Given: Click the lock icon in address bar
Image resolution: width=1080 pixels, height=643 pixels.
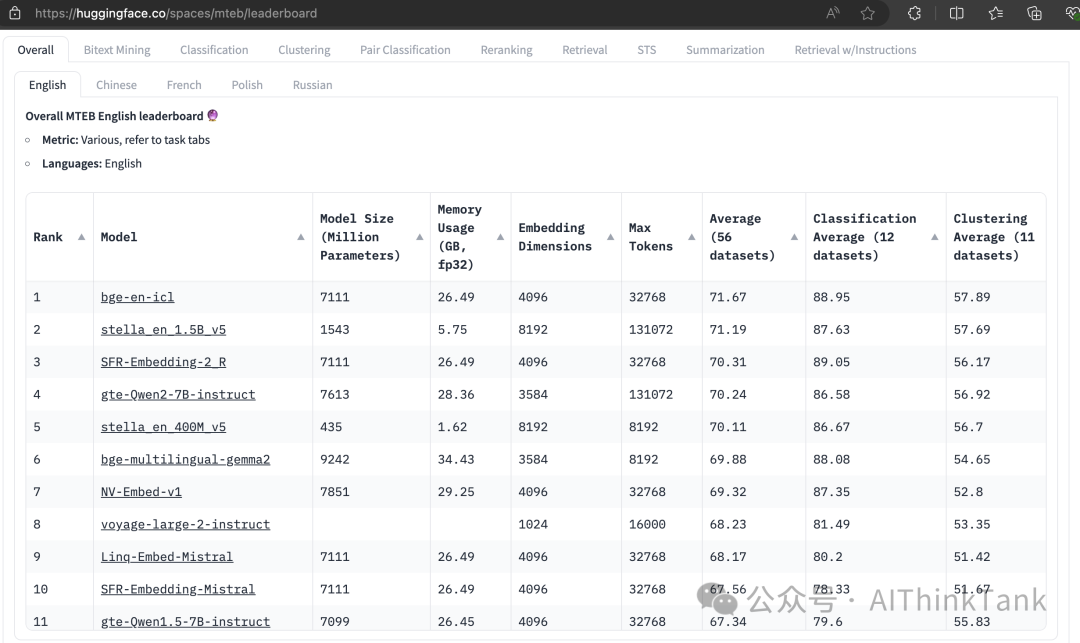Looking at the screenshot, I should click(14, 13).
